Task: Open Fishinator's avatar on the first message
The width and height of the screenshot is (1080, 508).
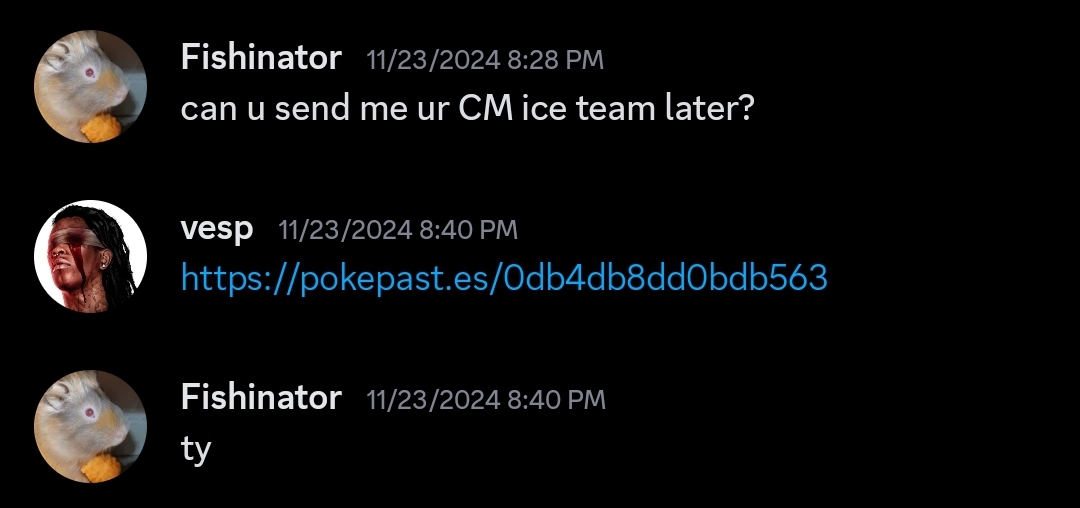Action: (x=90, y=85)
